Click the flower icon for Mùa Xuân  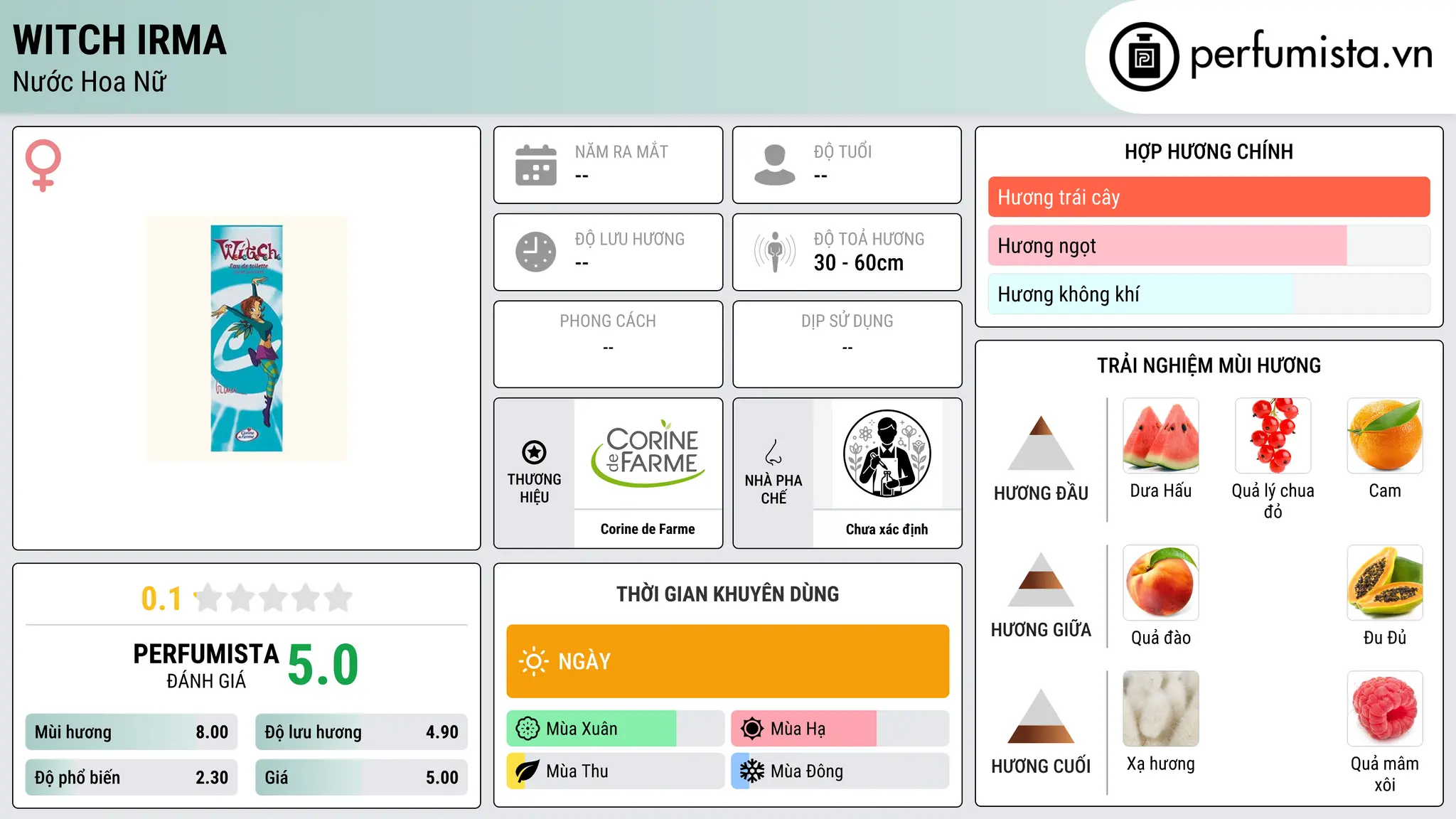[528, 729]
